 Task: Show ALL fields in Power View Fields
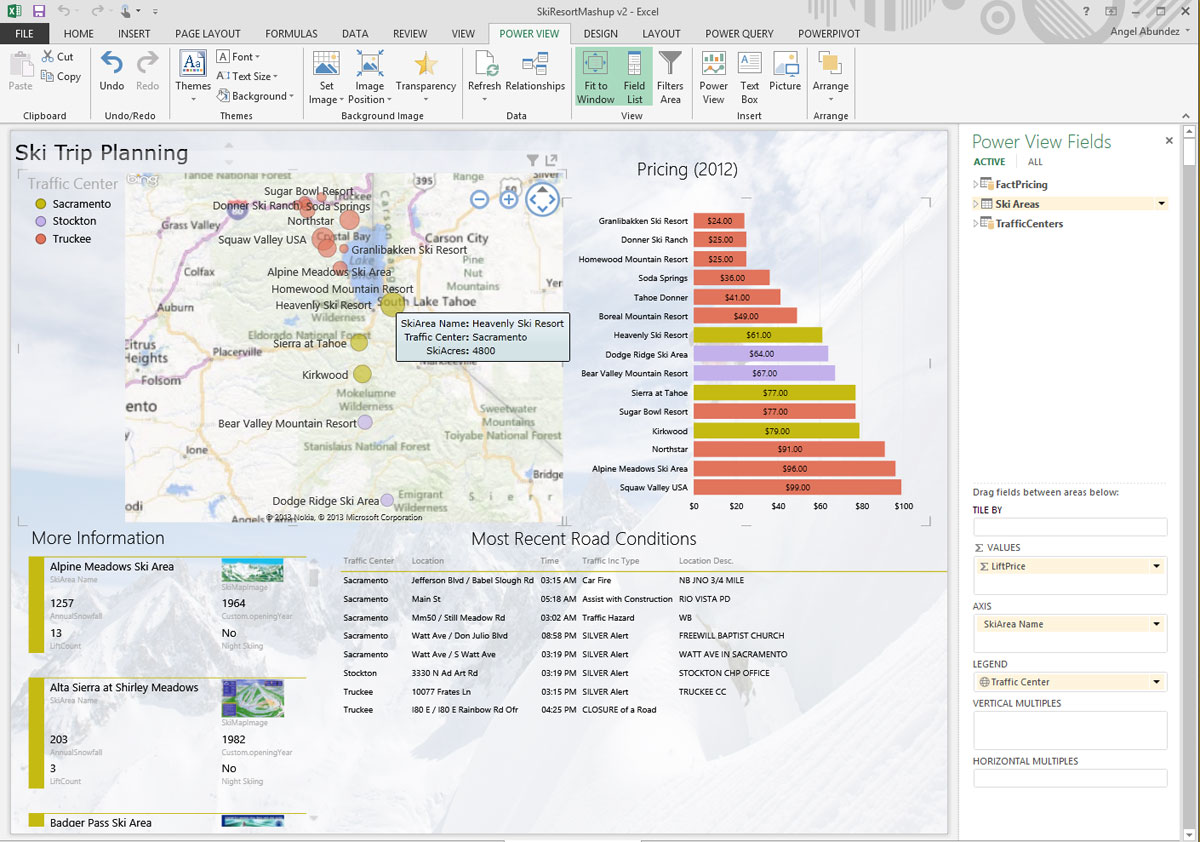[x=1035, y=162]
